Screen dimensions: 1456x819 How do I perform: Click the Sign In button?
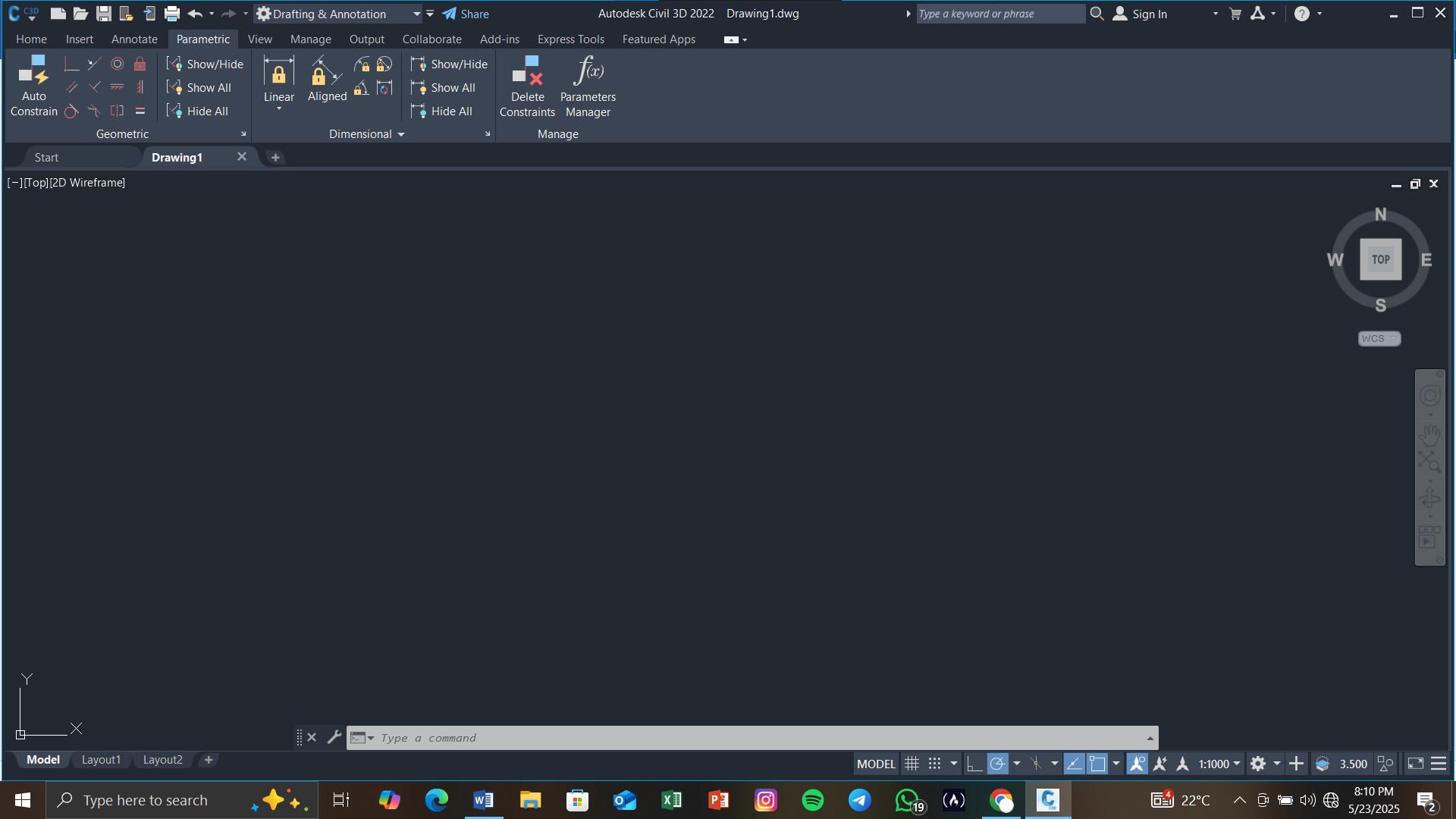click(1140, 14)
